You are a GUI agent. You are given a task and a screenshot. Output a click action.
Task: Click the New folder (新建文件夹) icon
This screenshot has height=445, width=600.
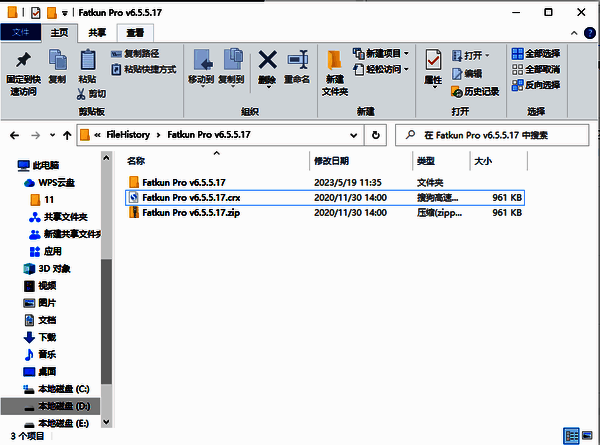coord(336,66)
